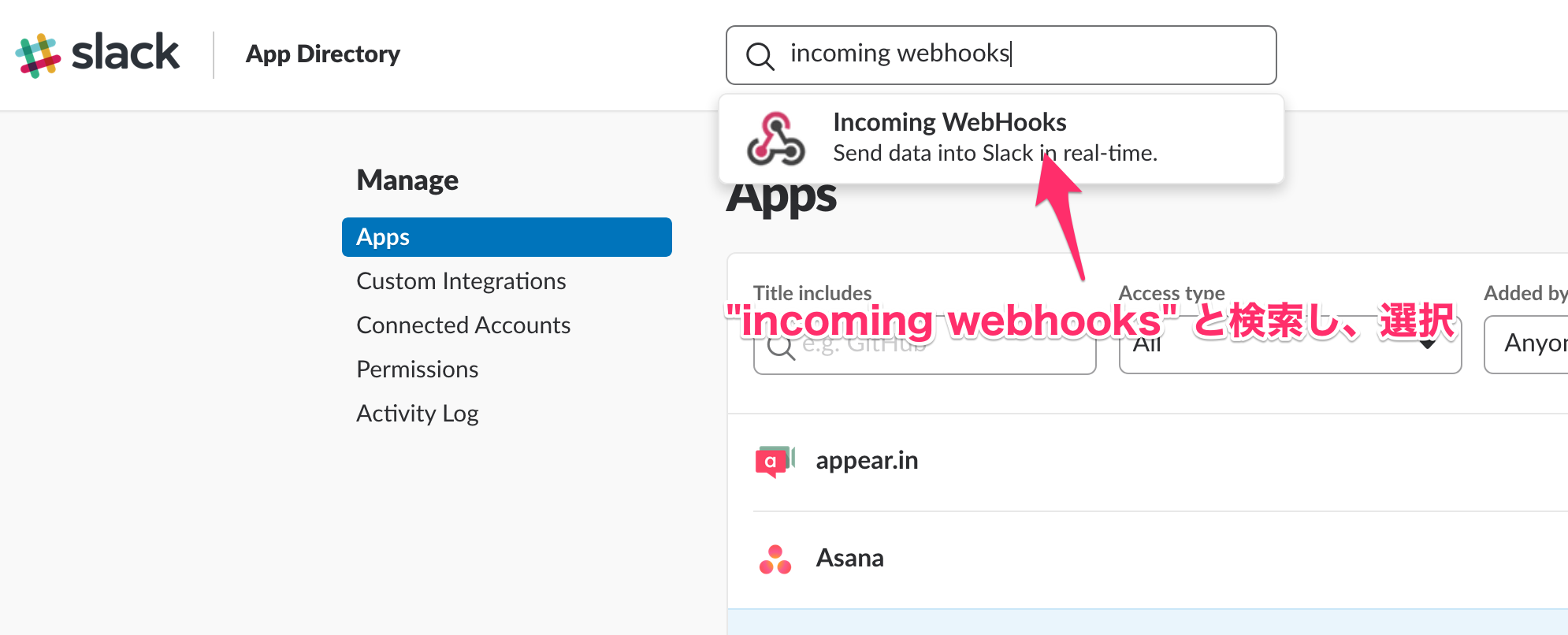Open the appear.in app entry

point(867,461)
